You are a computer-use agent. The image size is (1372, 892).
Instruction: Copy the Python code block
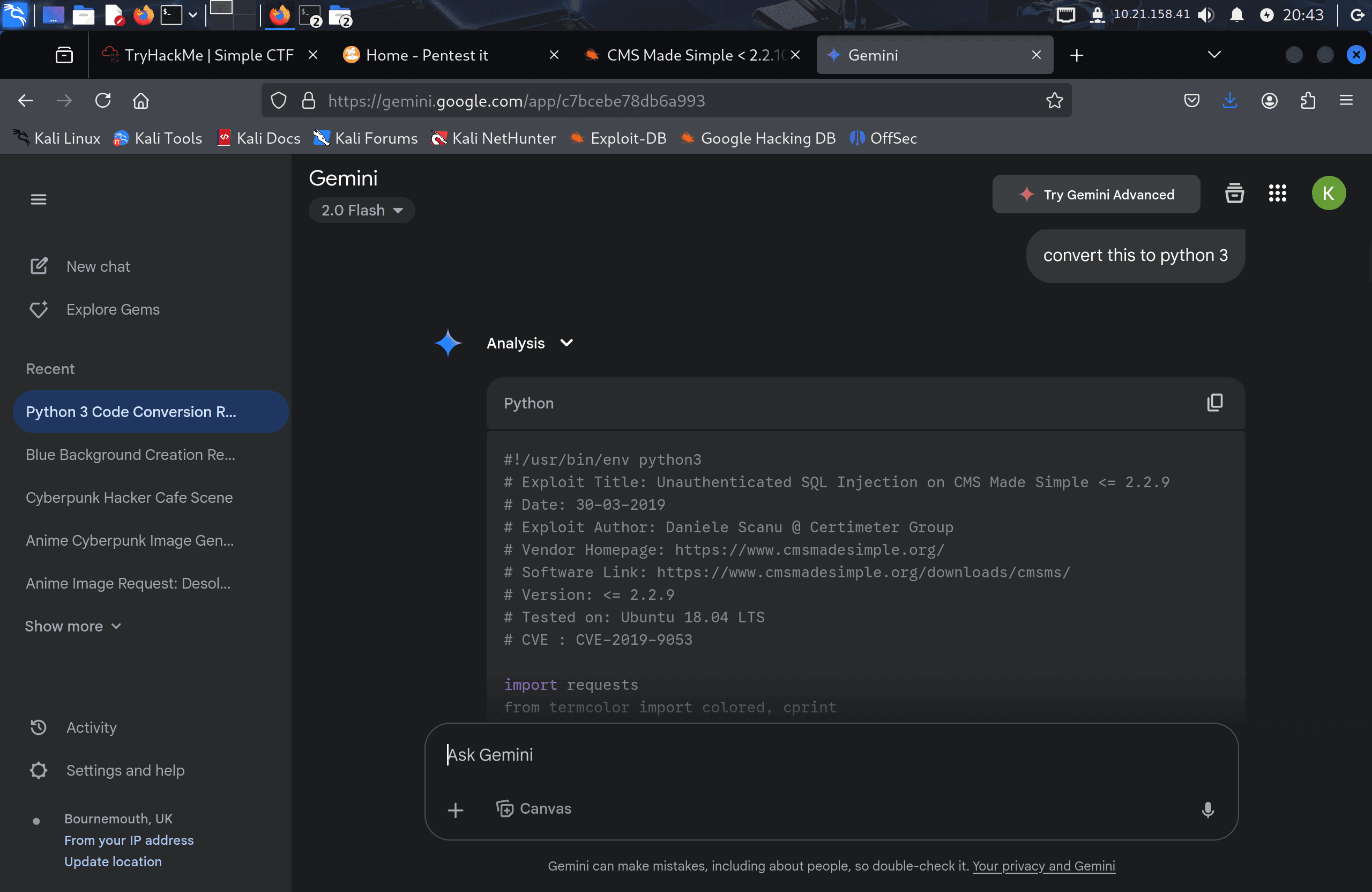1214,403
